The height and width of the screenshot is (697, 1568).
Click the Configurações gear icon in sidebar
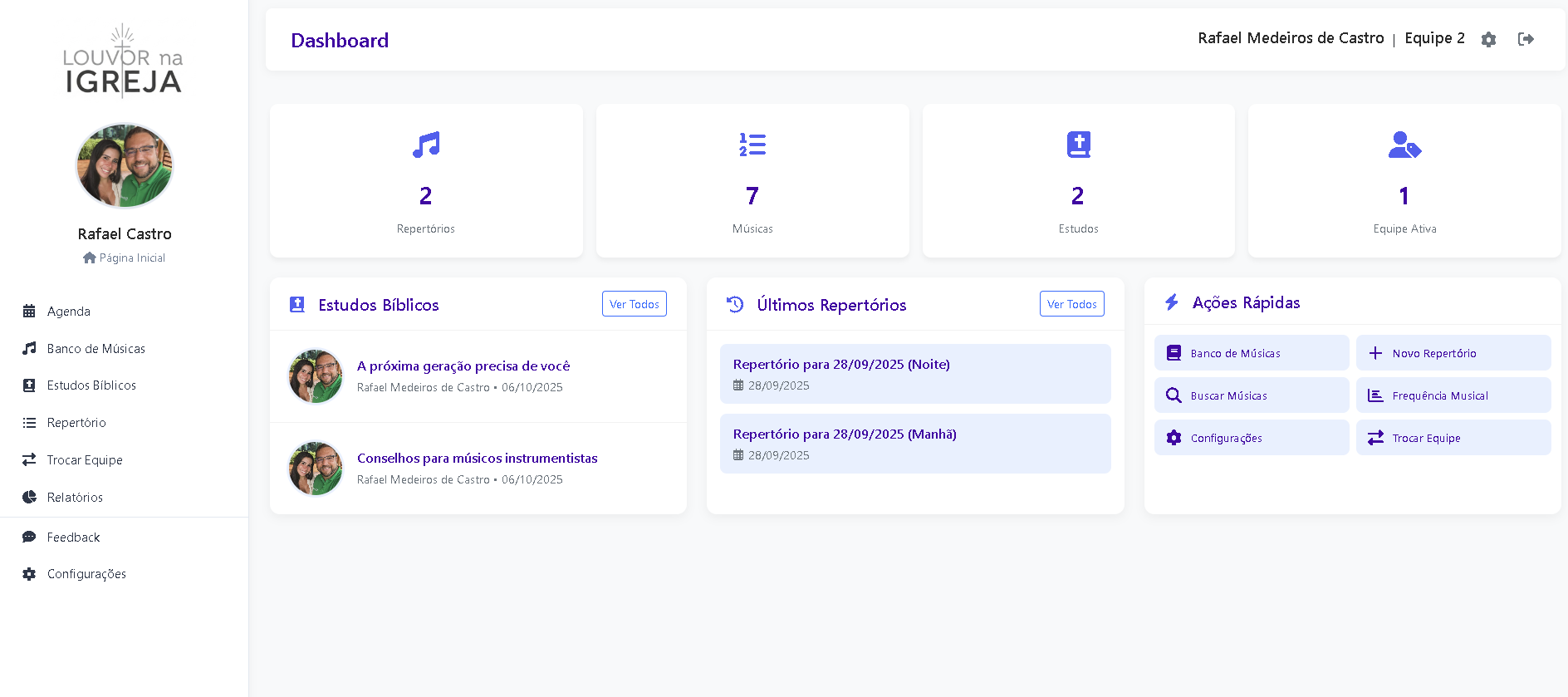[29, 574]
